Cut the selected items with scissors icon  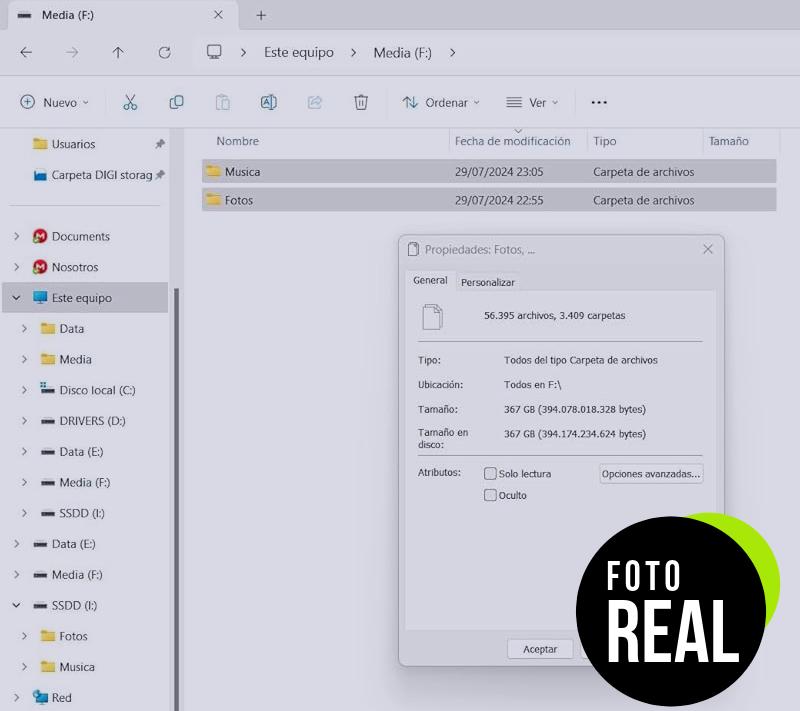[x=130, y=103]
